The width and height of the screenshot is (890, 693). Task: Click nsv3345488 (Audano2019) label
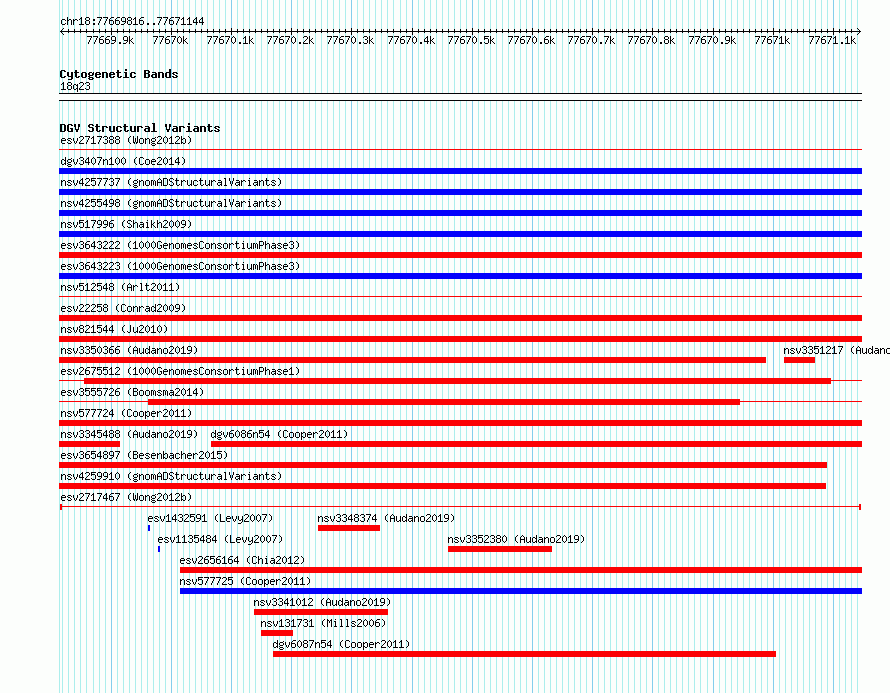(x=129, y=434)
